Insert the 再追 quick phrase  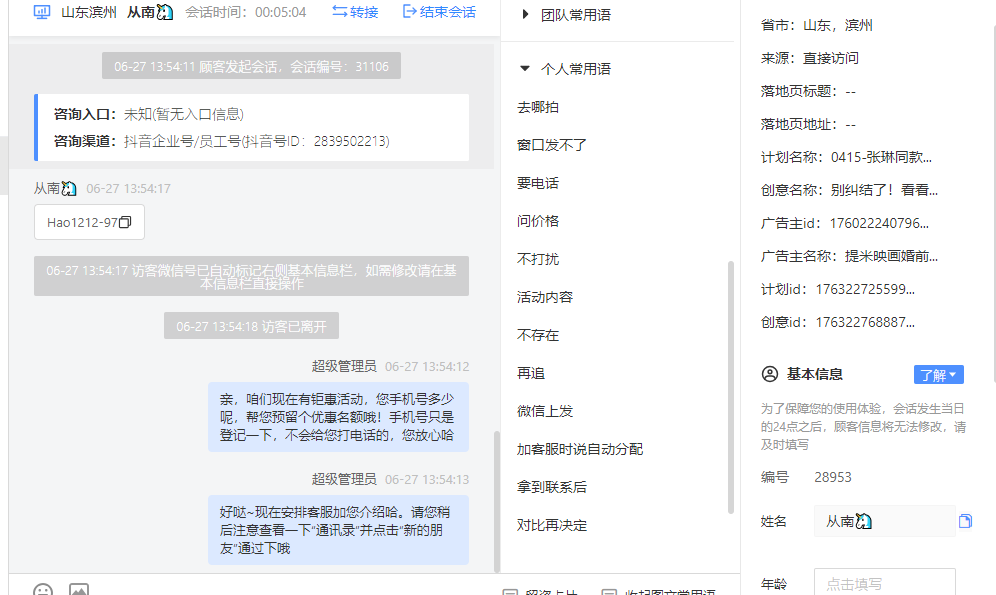click(531, 373)
